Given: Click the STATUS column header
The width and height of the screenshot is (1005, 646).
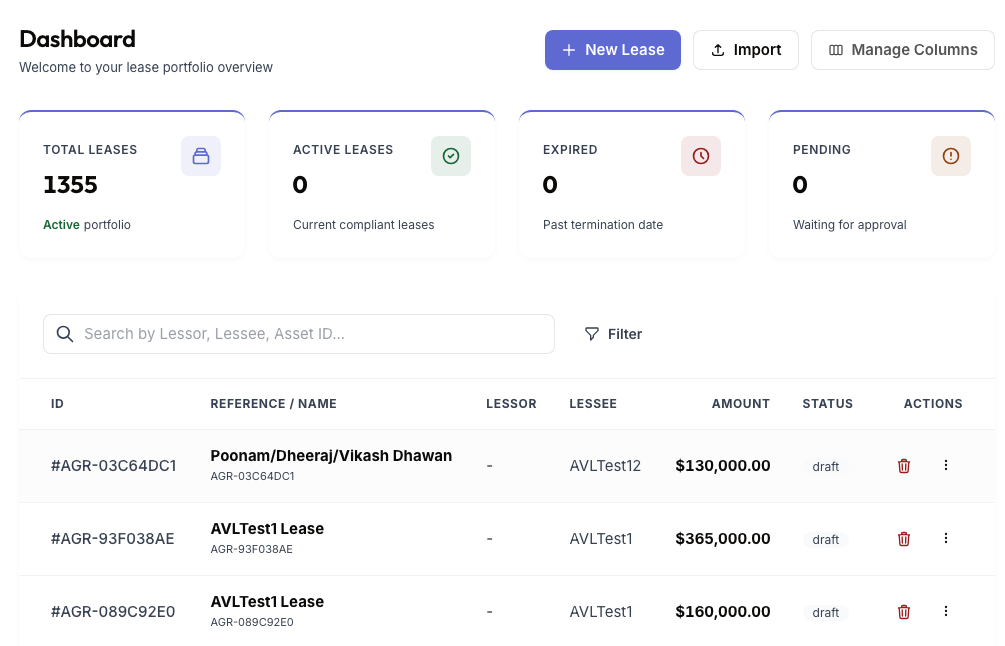Looking at the screenshot, I should tap(827, 404).
